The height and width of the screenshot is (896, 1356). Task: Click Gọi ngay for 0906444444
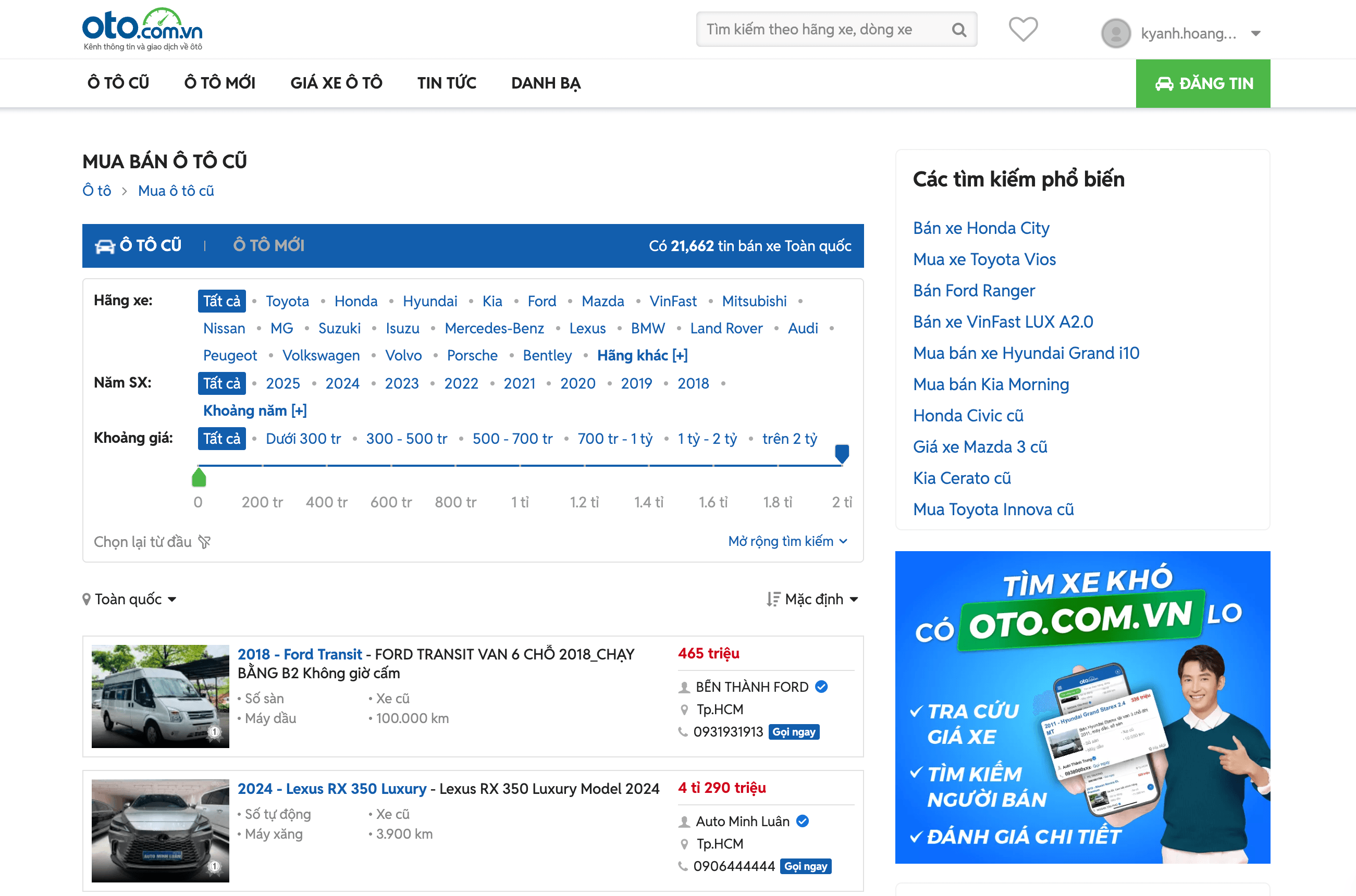tap(806, 866)
